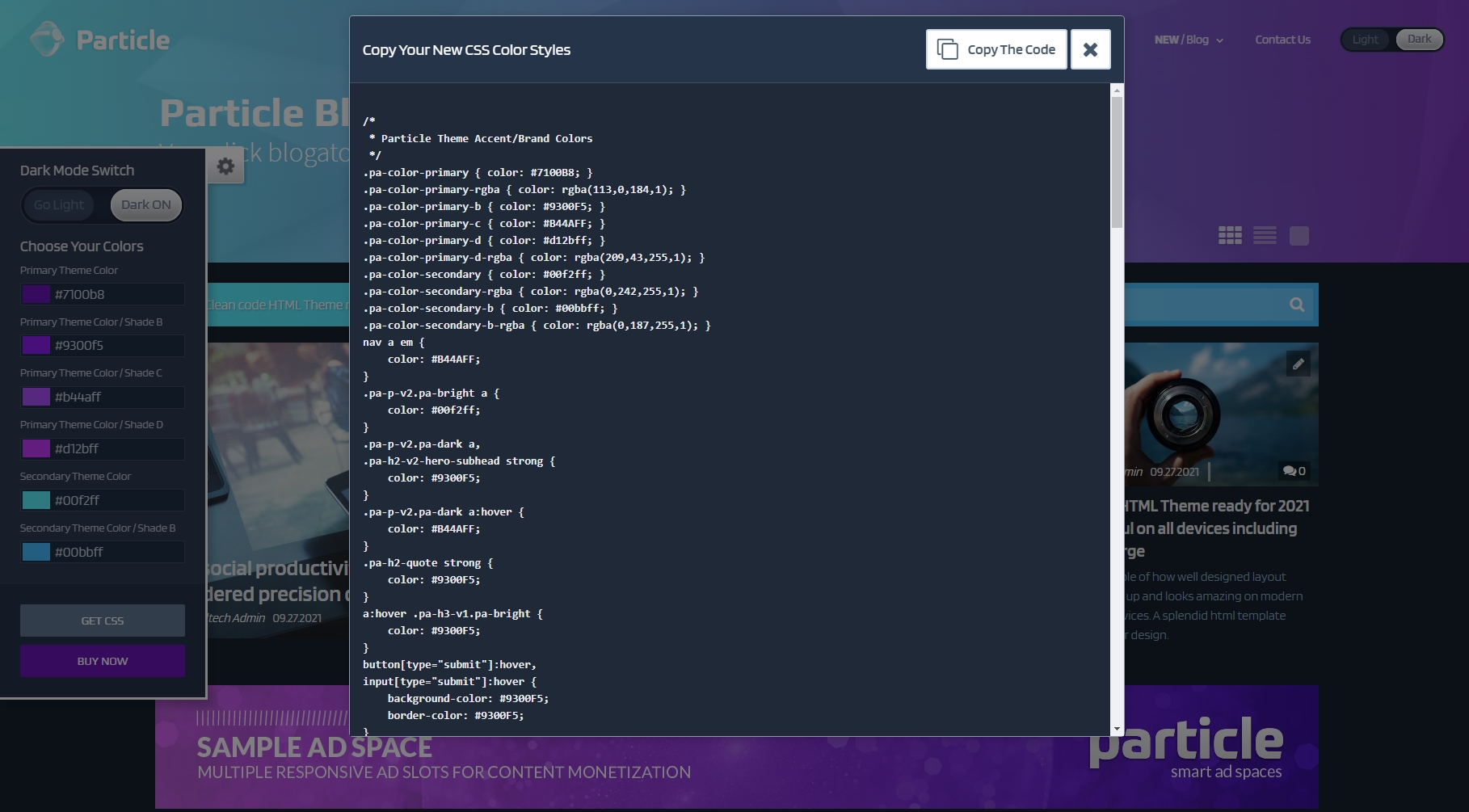Image resolution: width=1469 pixels, height=812 pixels.
Task: Click the camera lens post thumbnail
Action: pos(1221,414)
